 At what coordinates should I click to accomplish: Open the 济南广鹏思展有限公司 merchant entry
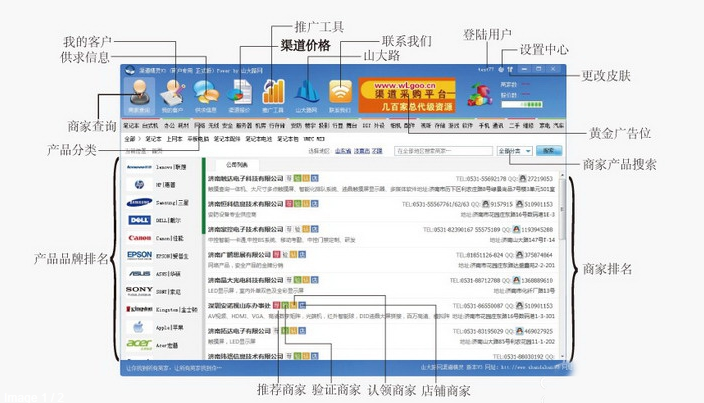(239, 254)
